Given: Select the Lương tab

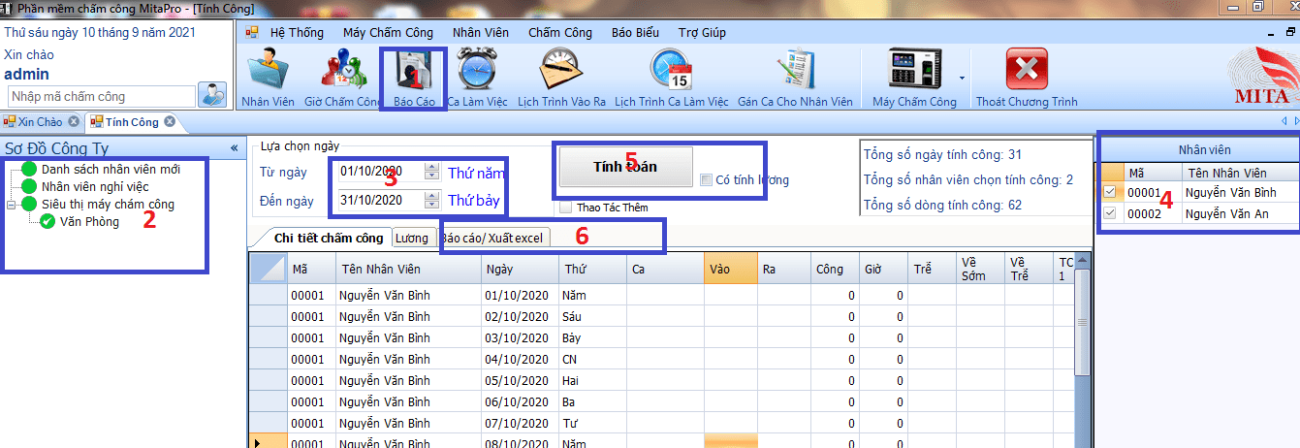Looking at the screenshot, I should (x=412, y=238).
